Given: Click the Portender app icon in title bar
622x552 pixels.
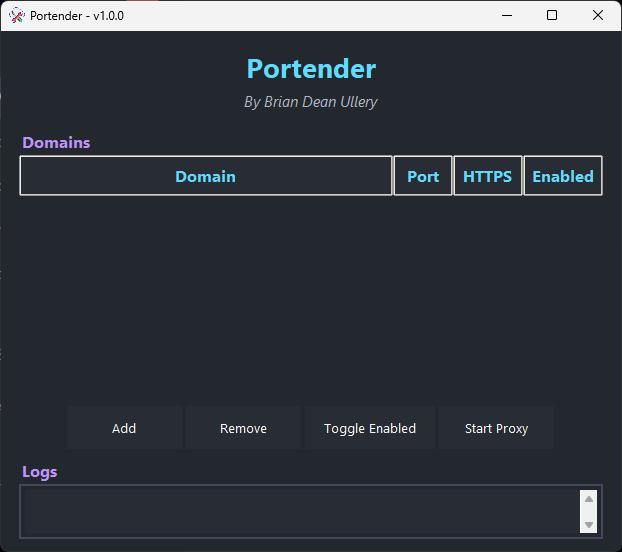Looking at the screenshot, I should coord(16,15).
